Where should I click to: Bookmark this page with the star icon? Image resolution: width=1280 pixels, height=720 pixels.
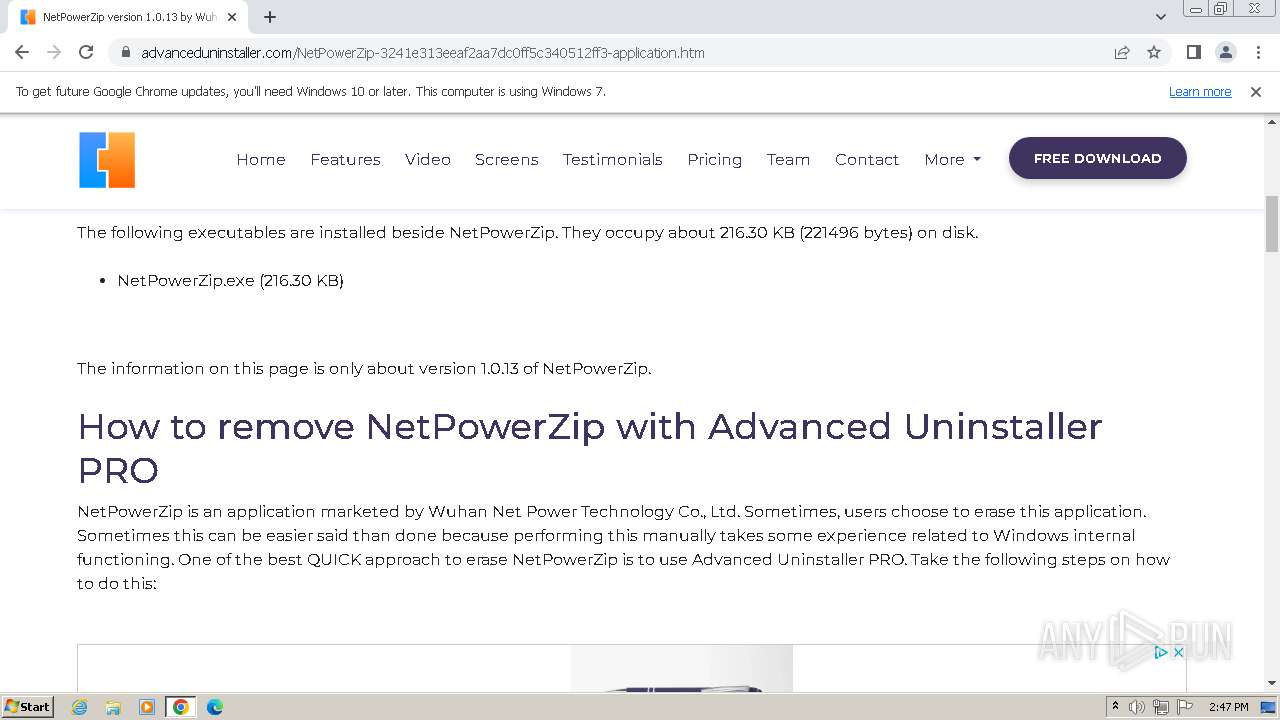pos(1154,52)
